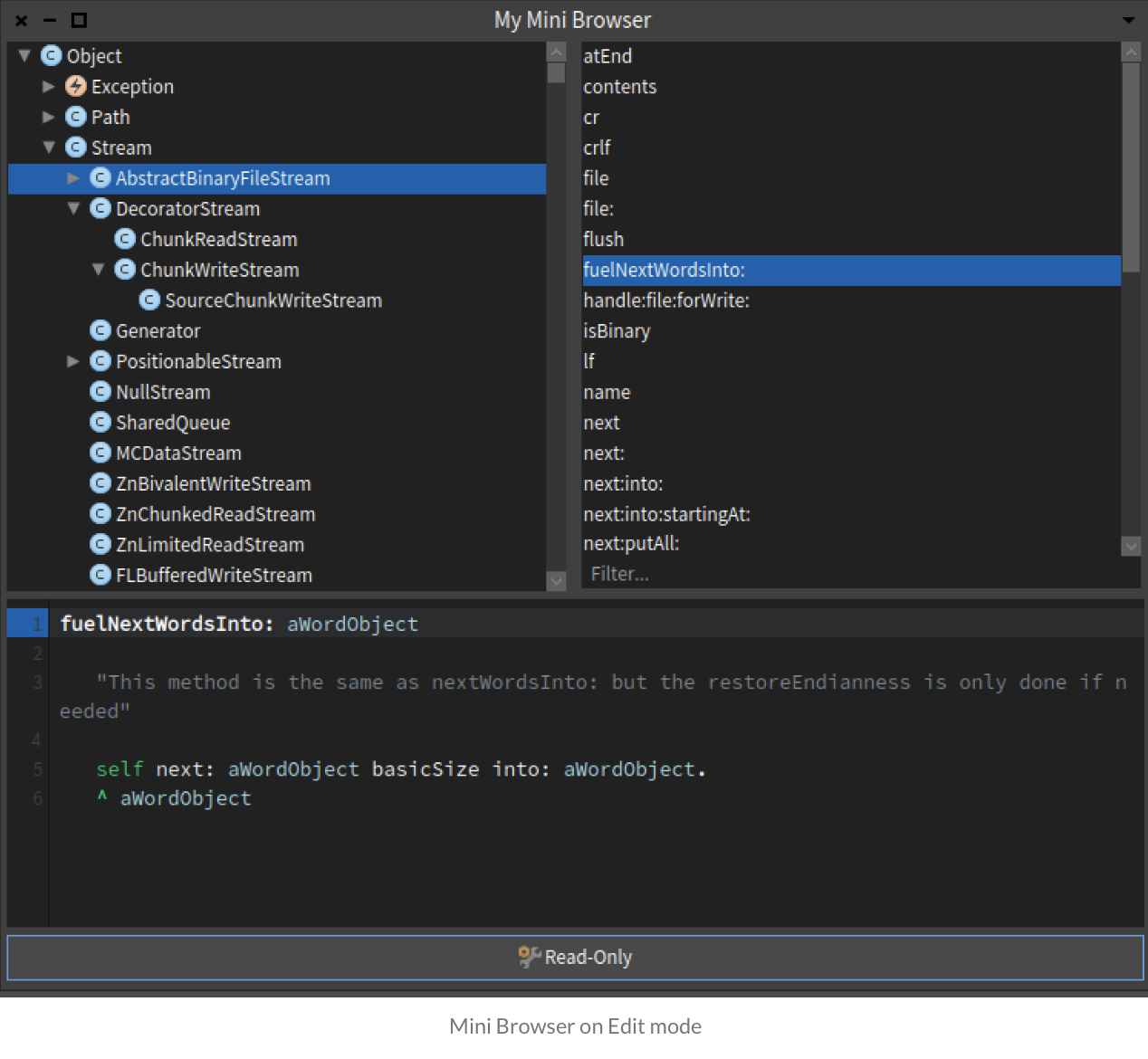Click the Exception class lightning icon
This screenshot has width=1148, height=1059.
tap(76, 87)
